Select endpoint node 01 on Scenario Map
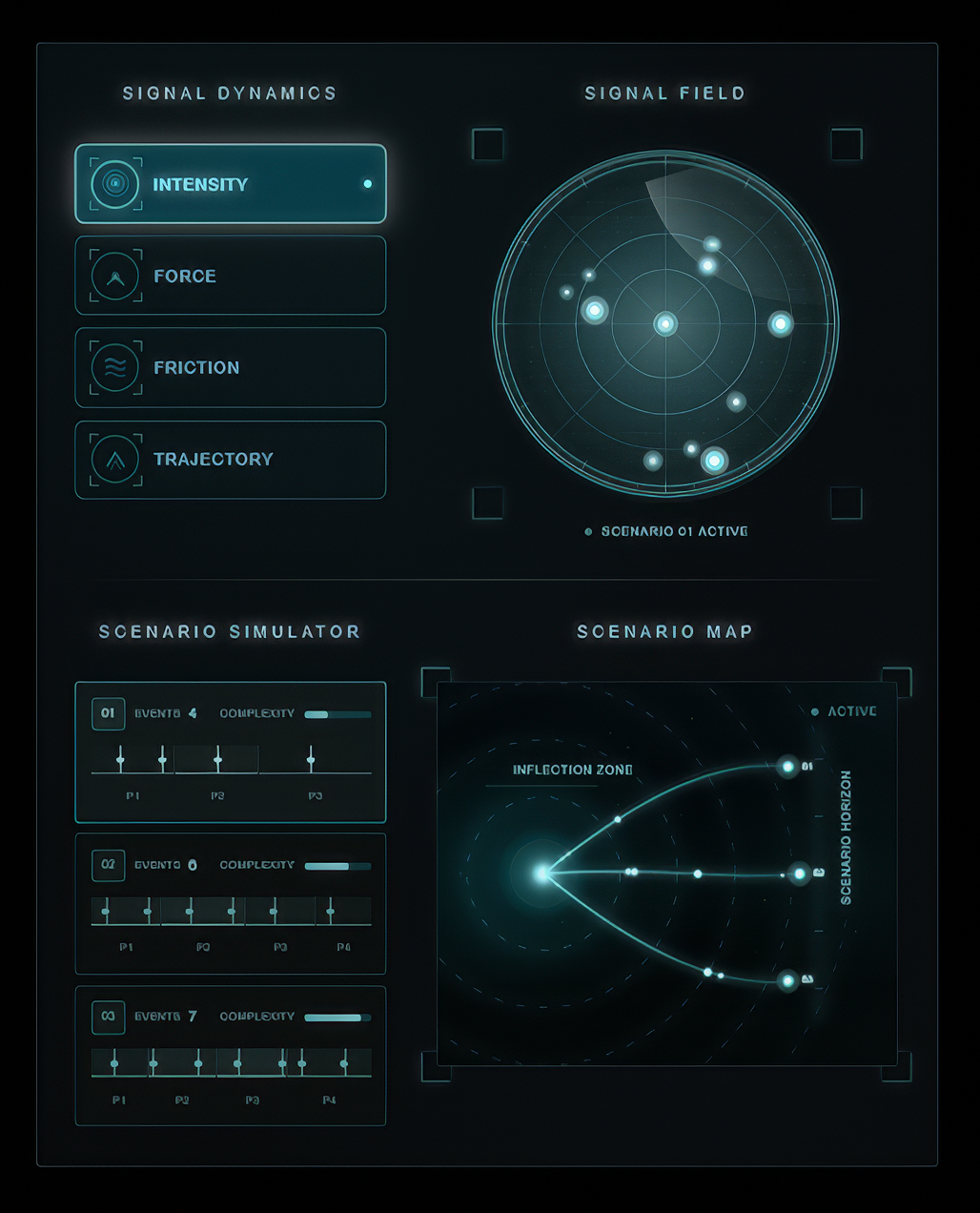Image resolution: width=980 pixels, height=1213 pixels. click(787, 766)
